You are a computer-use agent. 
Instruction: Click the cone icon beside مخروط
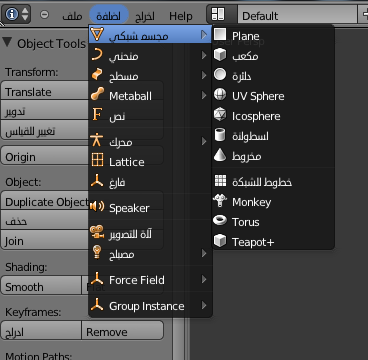220,155
